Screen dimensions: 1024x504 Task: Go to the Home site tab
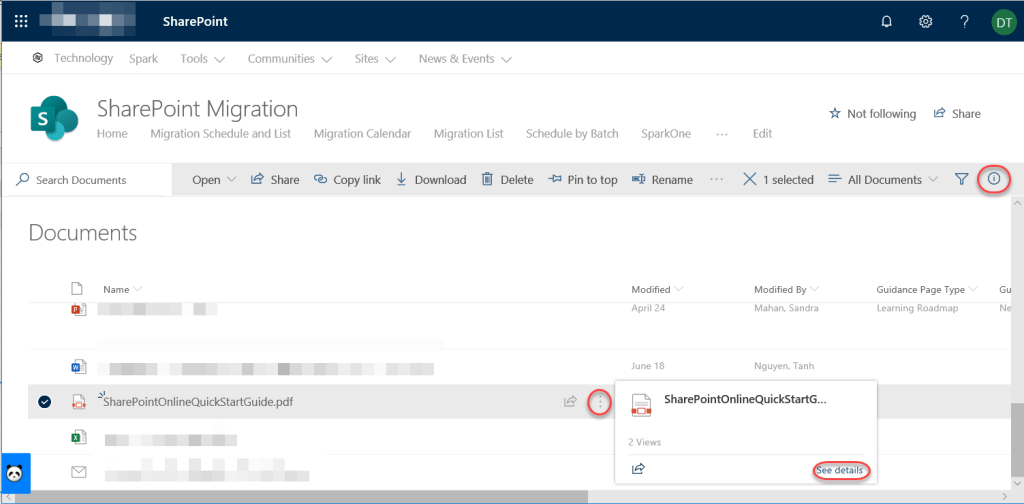coord(112,133)
